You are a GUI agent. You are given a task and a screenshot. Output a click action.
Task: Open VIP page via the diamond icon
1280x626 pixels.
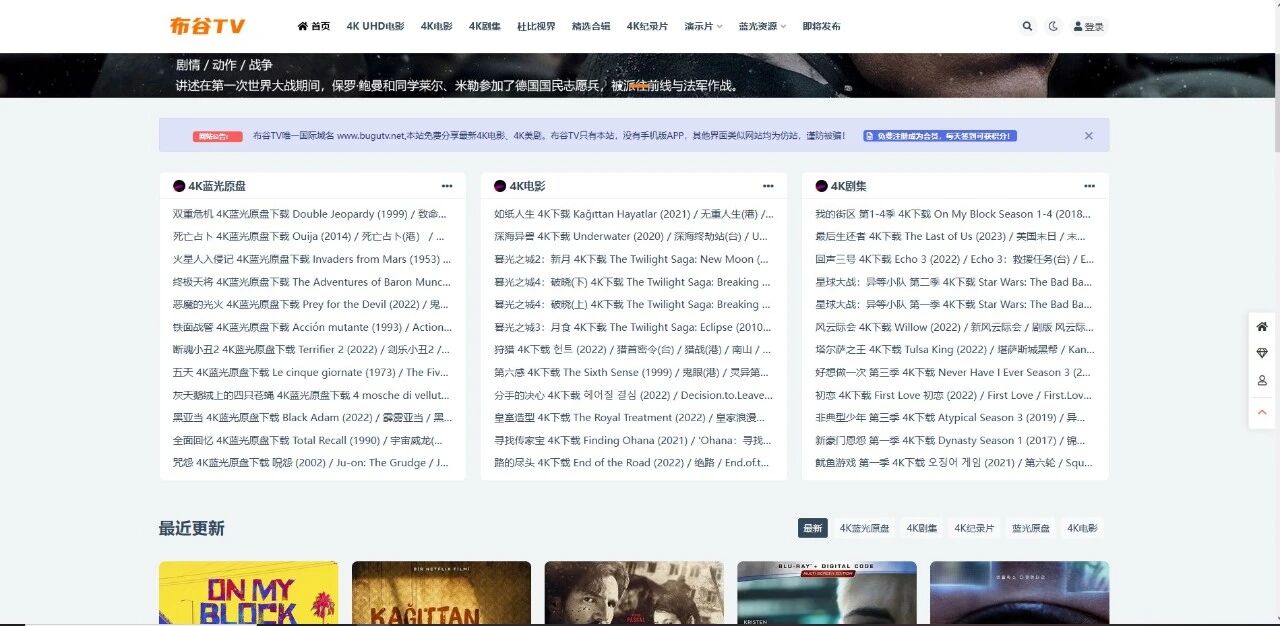[x=1261, y=353]
